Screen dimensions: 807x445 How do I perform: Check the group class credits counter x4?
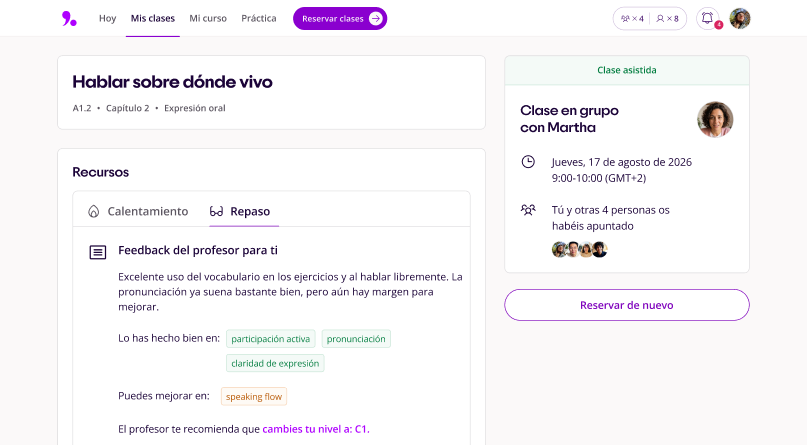633,19
